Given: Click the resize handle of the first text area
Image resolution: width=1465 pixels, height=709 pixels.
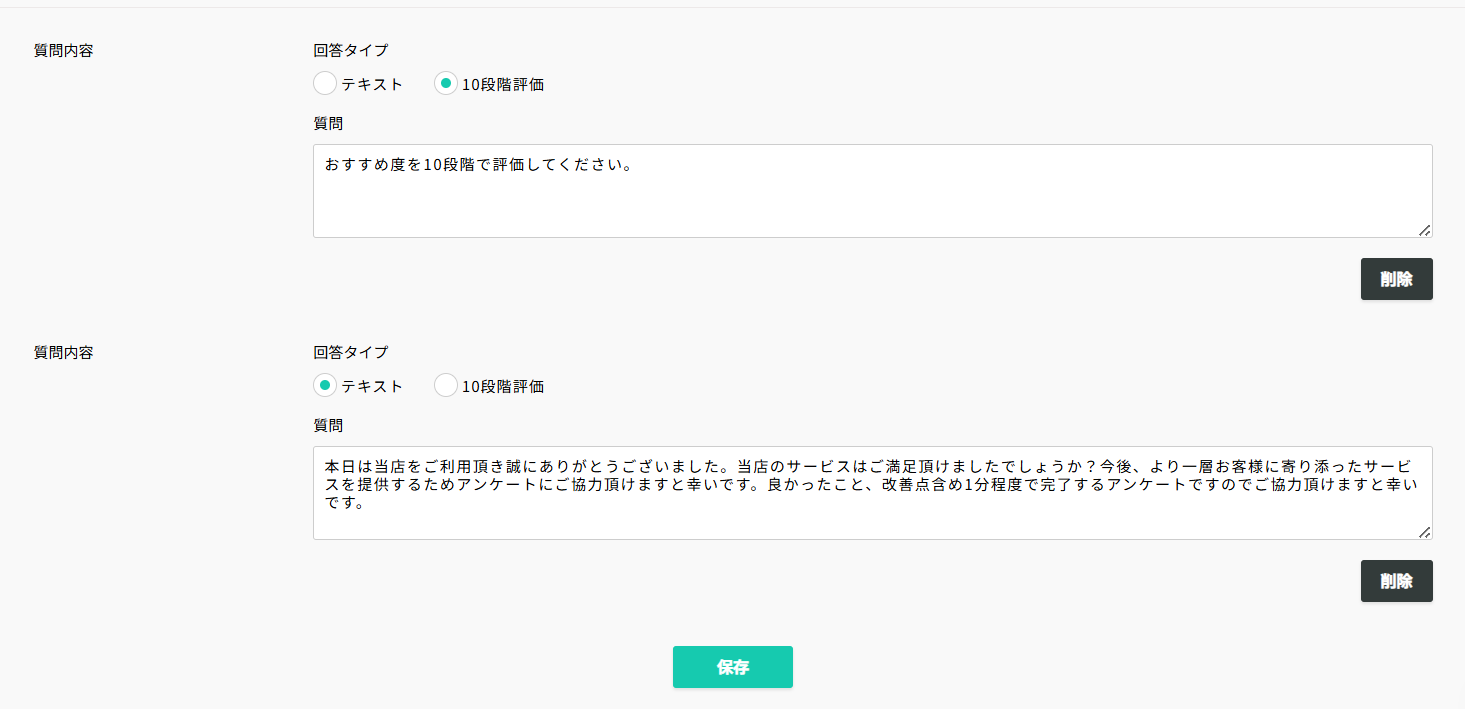Looking at the screenshot, I should tap(1424, 230).
